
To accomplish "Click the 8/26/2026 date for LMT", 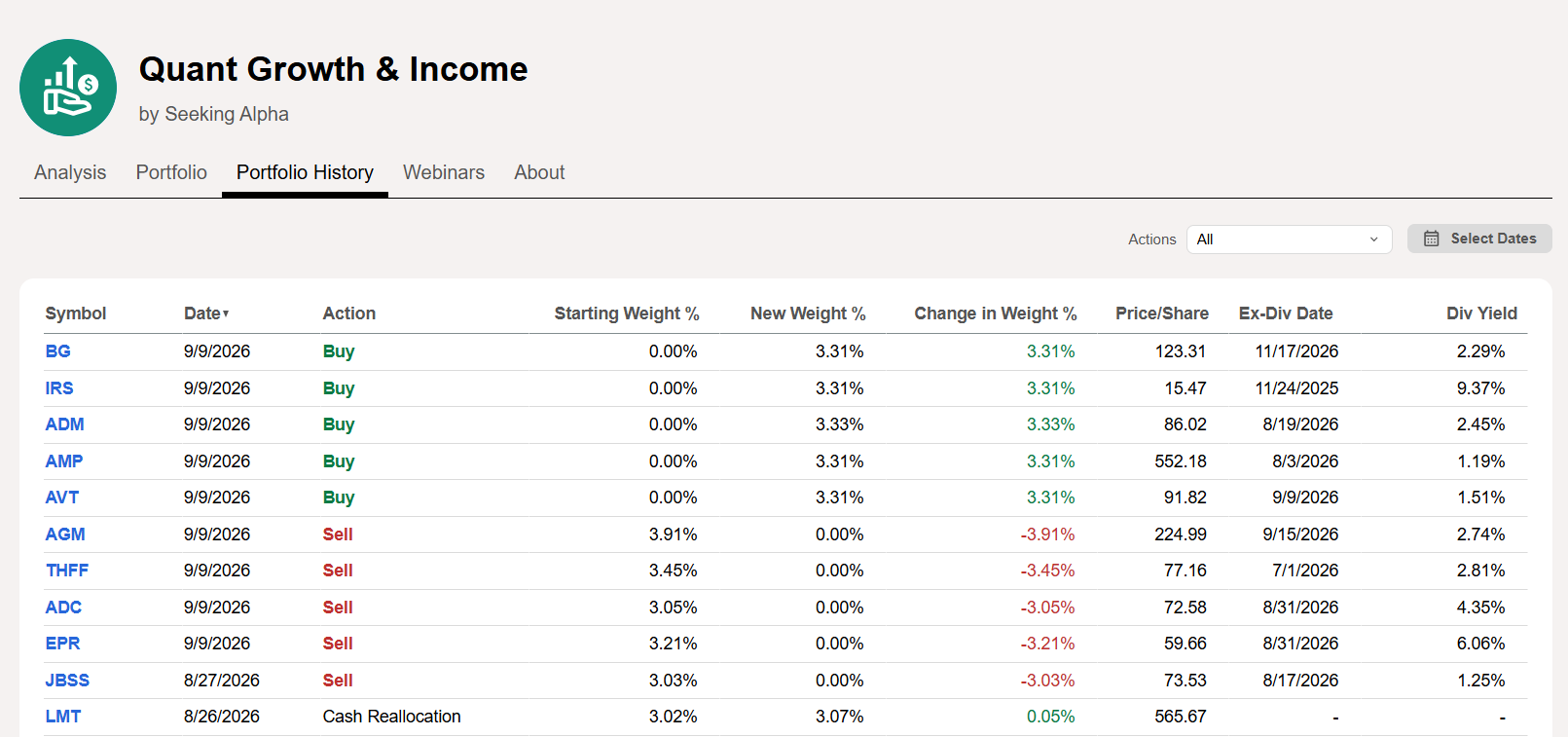I will tap(222, 717).
